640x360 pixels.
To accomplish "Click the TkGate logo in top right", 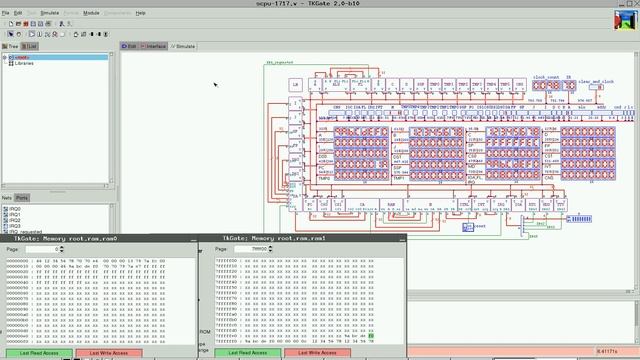I will (625, 20).
